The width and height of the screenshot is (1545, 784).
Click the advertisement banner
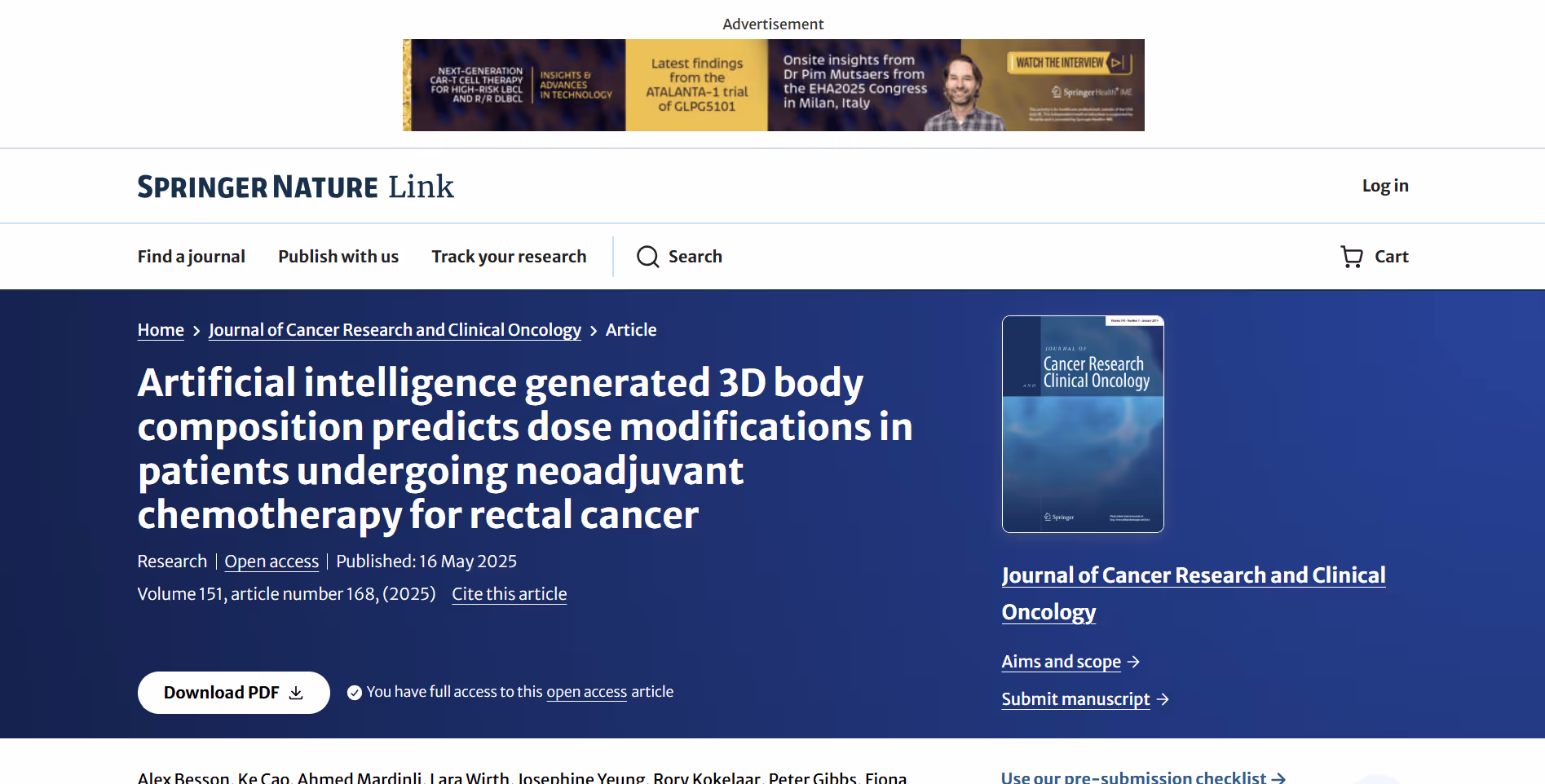coord(773,85)
